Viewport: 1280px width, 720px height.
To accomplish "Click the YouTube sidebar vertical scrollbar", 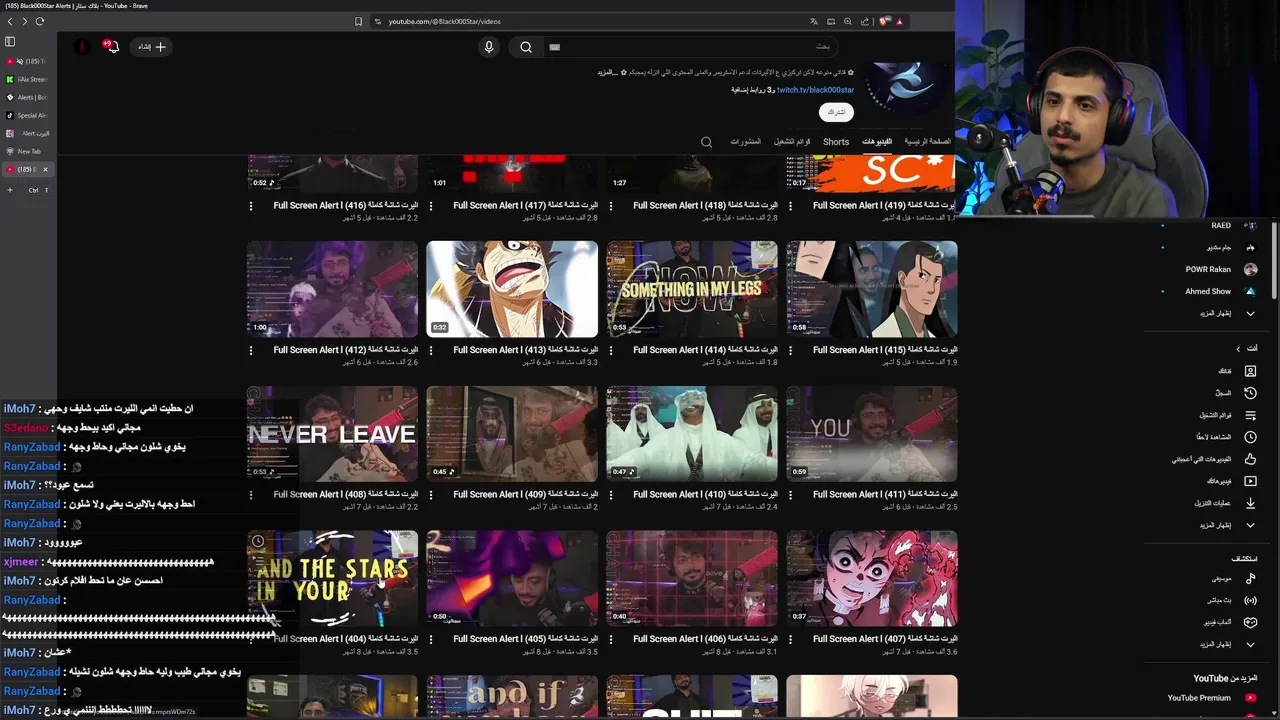I will tap(1275, 260).
